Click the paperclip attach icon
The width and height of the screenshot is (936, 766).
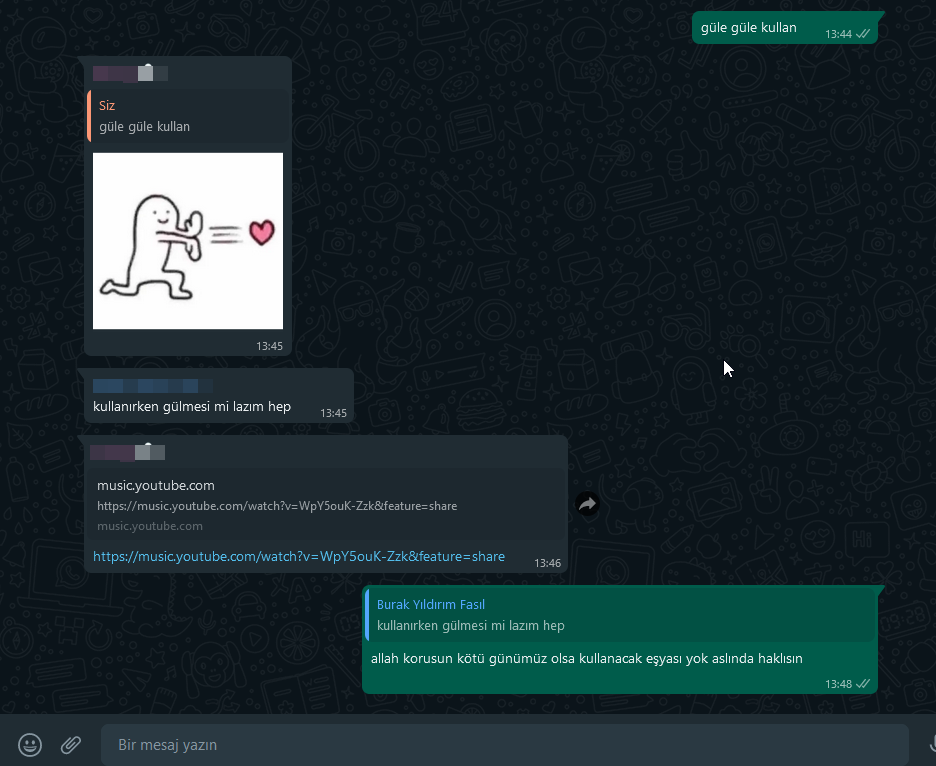(x=70, y=745)
